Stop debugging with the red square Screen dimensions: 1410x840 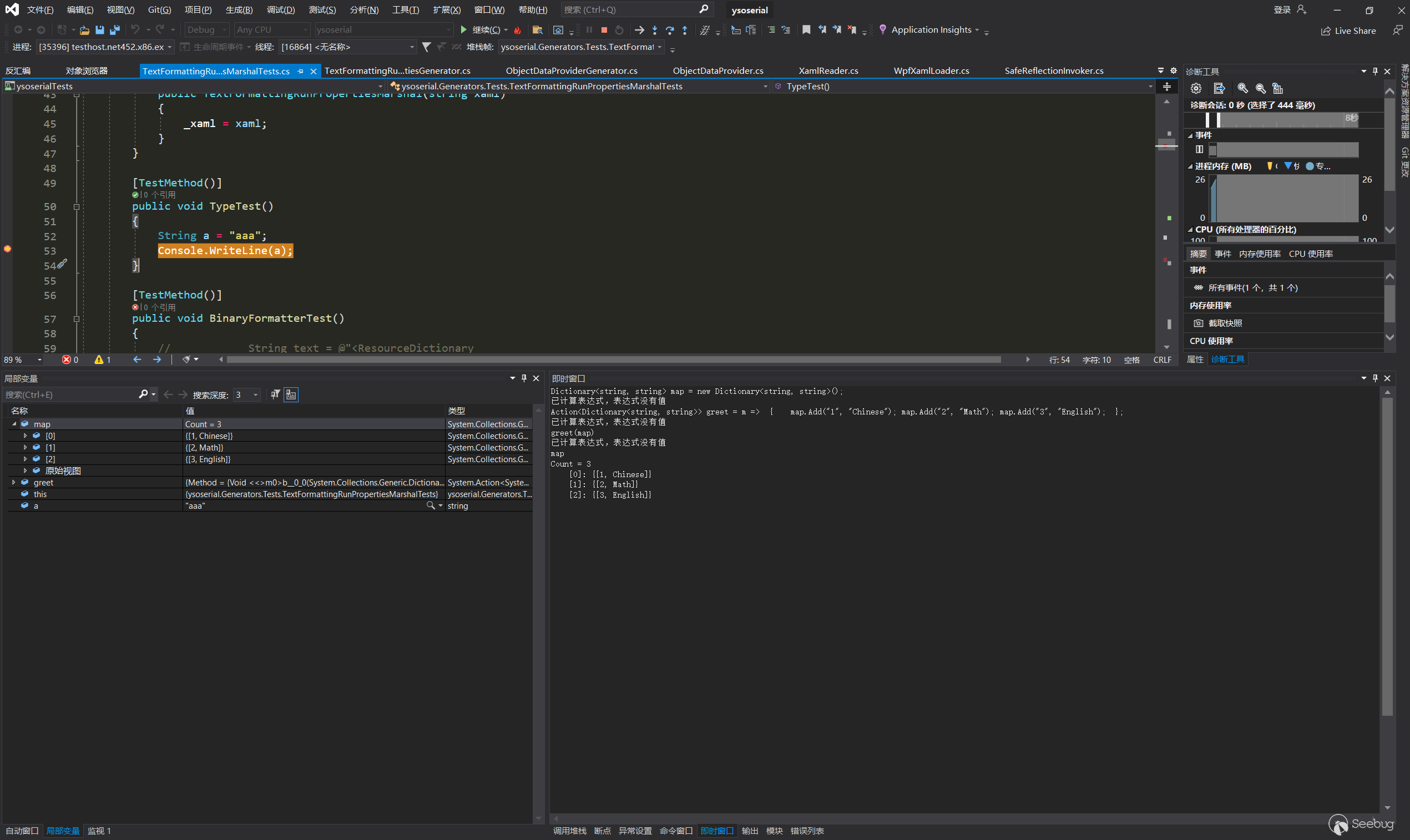point(604,30)
